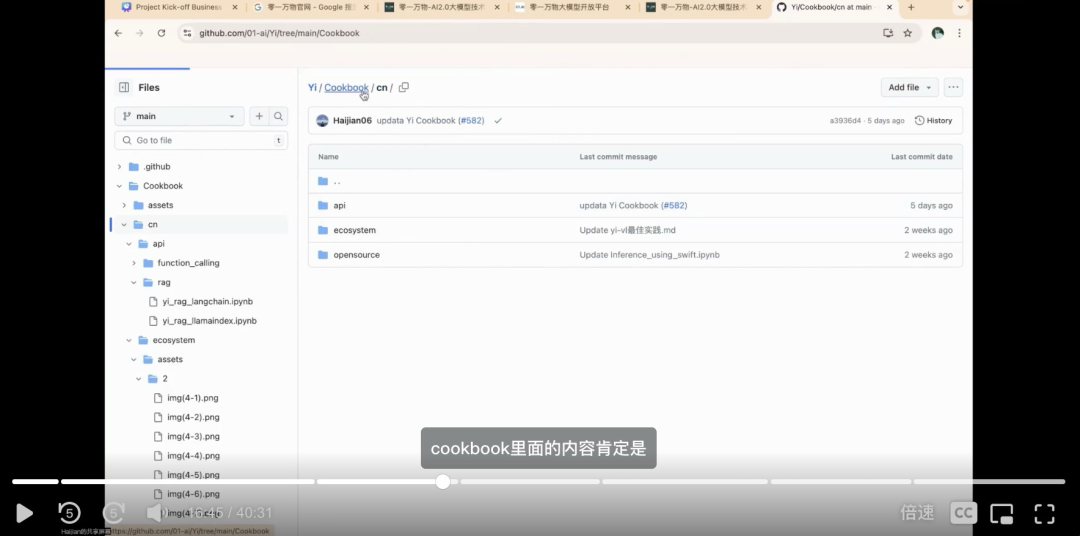Screen dimensions: 1080x536
Task: Click the video progress slider handle
Action: [443, 482]
